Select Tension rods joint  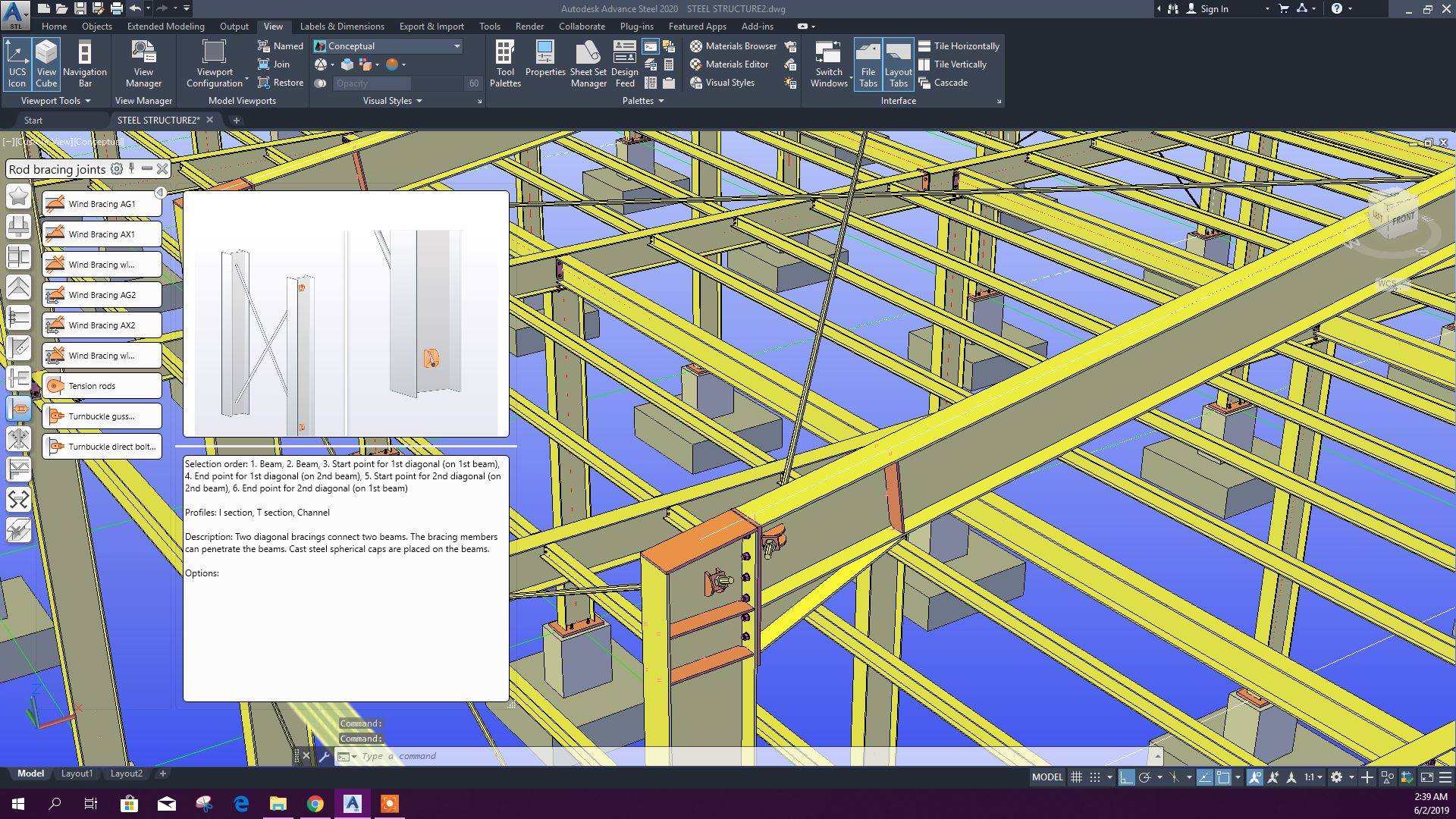[x=102, y=386]
